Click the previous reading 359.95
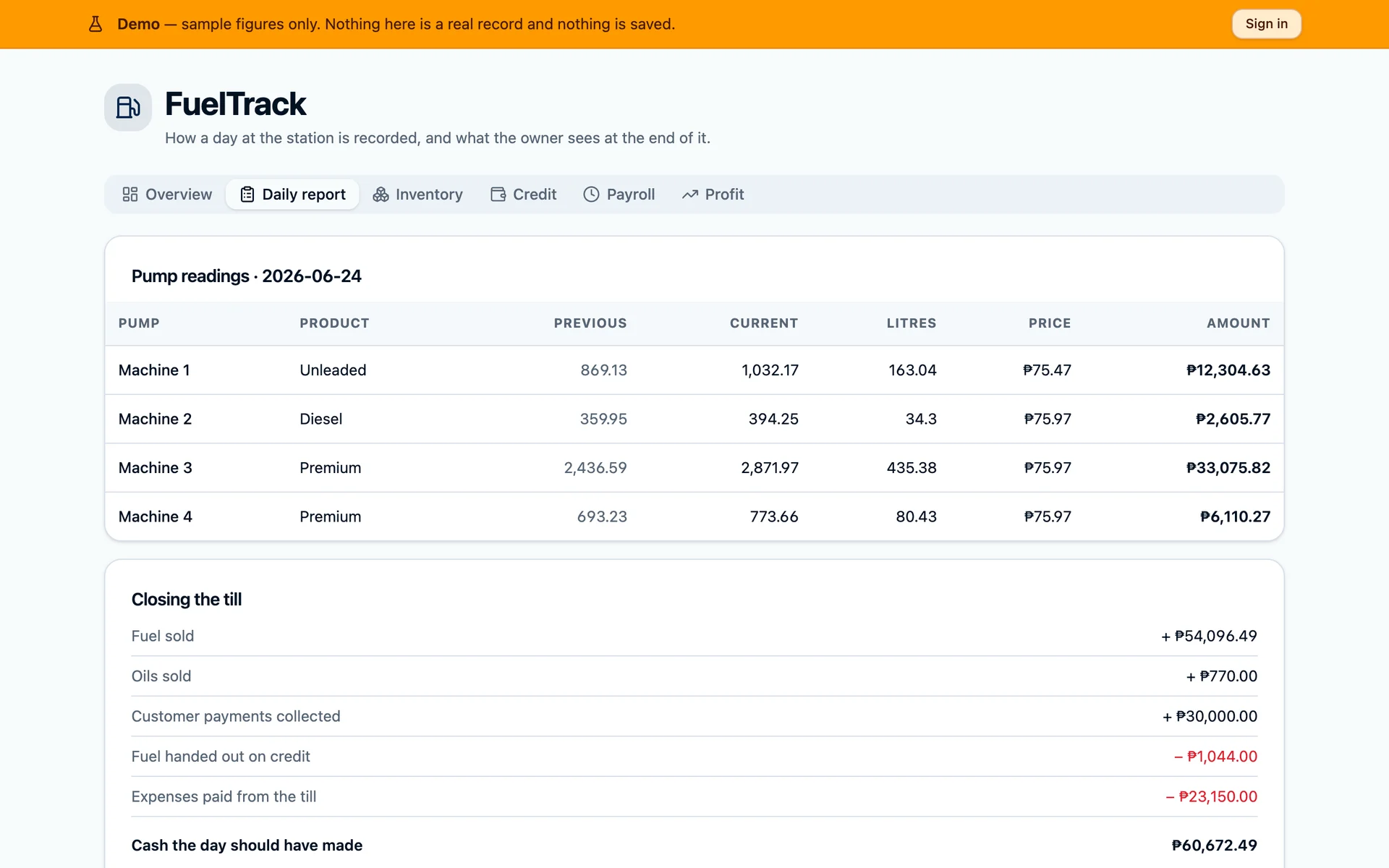This screenshot has height=868, width=1389. (x=603, y=419)
